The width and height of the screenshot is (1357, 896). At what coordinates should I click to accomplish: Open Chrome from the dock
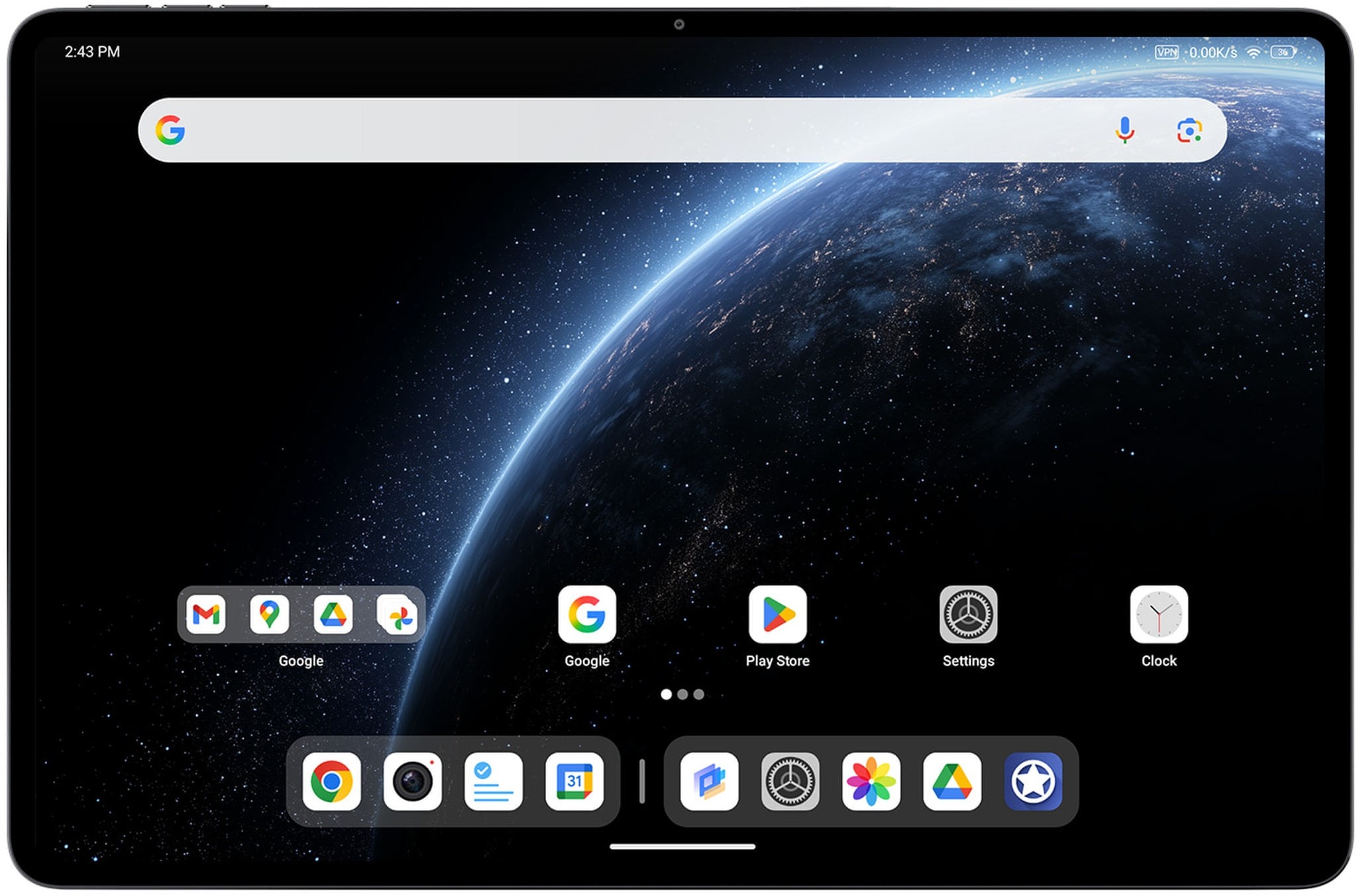(331, 781)
